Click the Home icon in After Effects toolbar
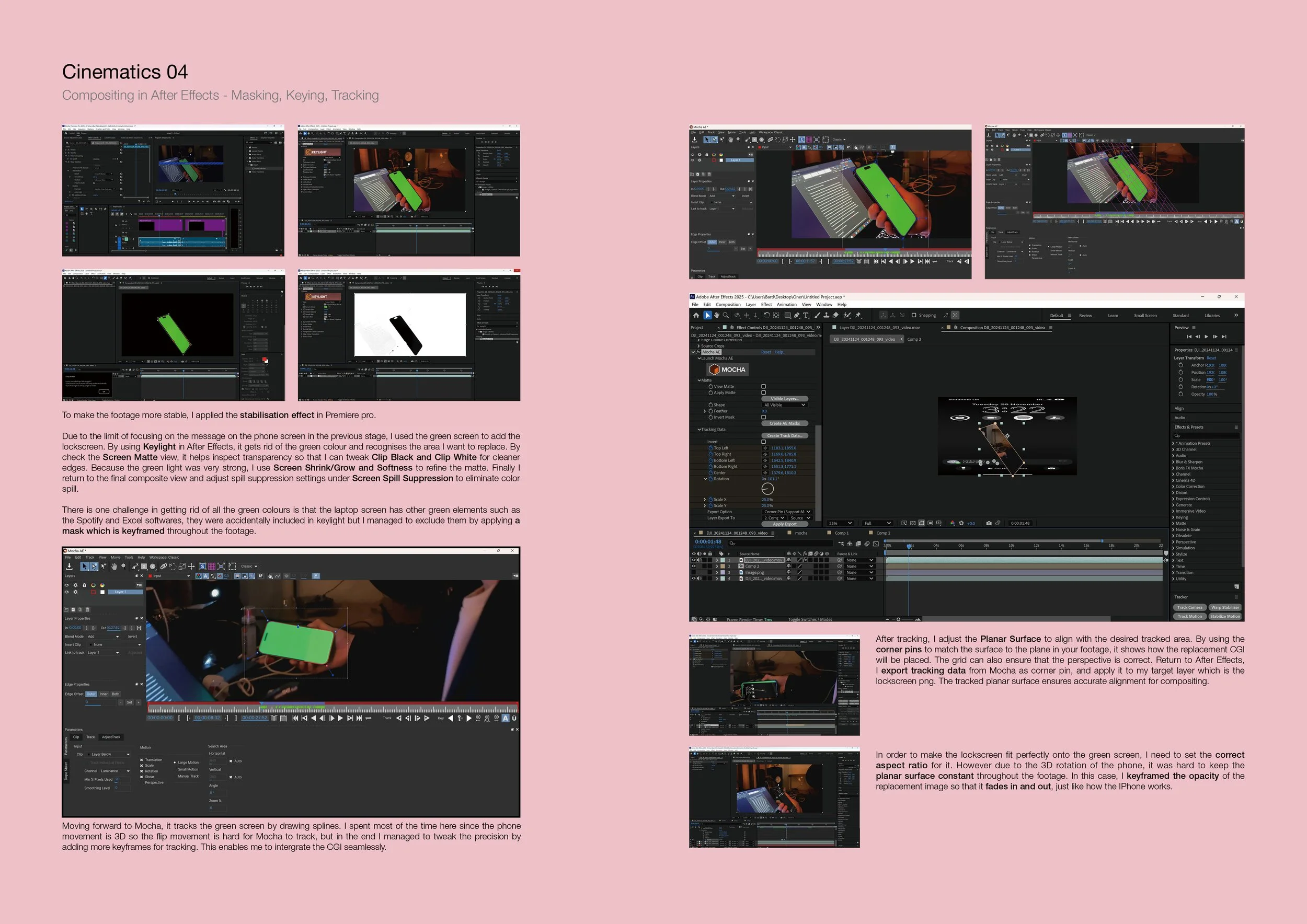Image resolution: width=1307 pixels, height=924 pixels. [x=696, y=315]
